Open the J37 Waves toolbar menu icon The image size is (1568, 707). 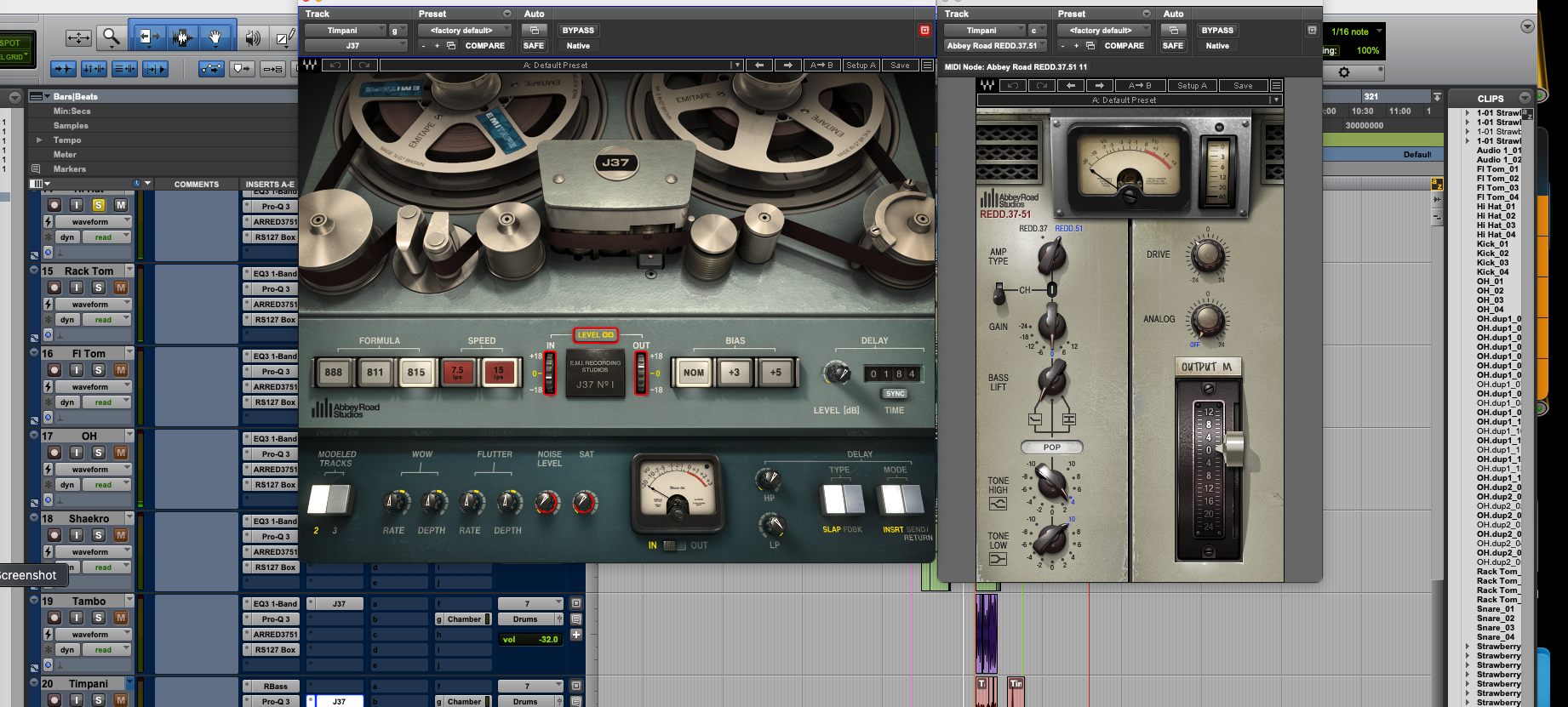(x=927, y=65)
